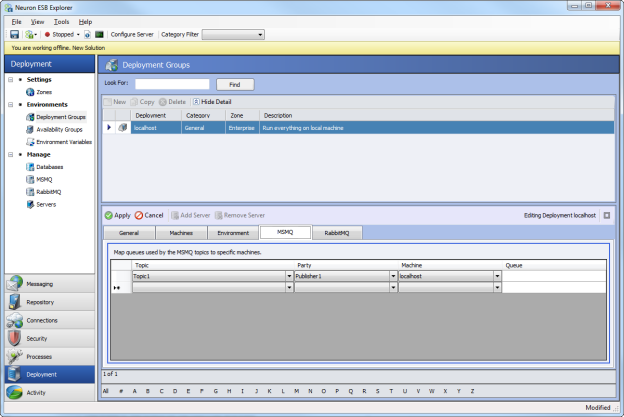Viewport: 624px width, 417px height.
Task: Open the Zones settings node
Action: pos(44,91)
